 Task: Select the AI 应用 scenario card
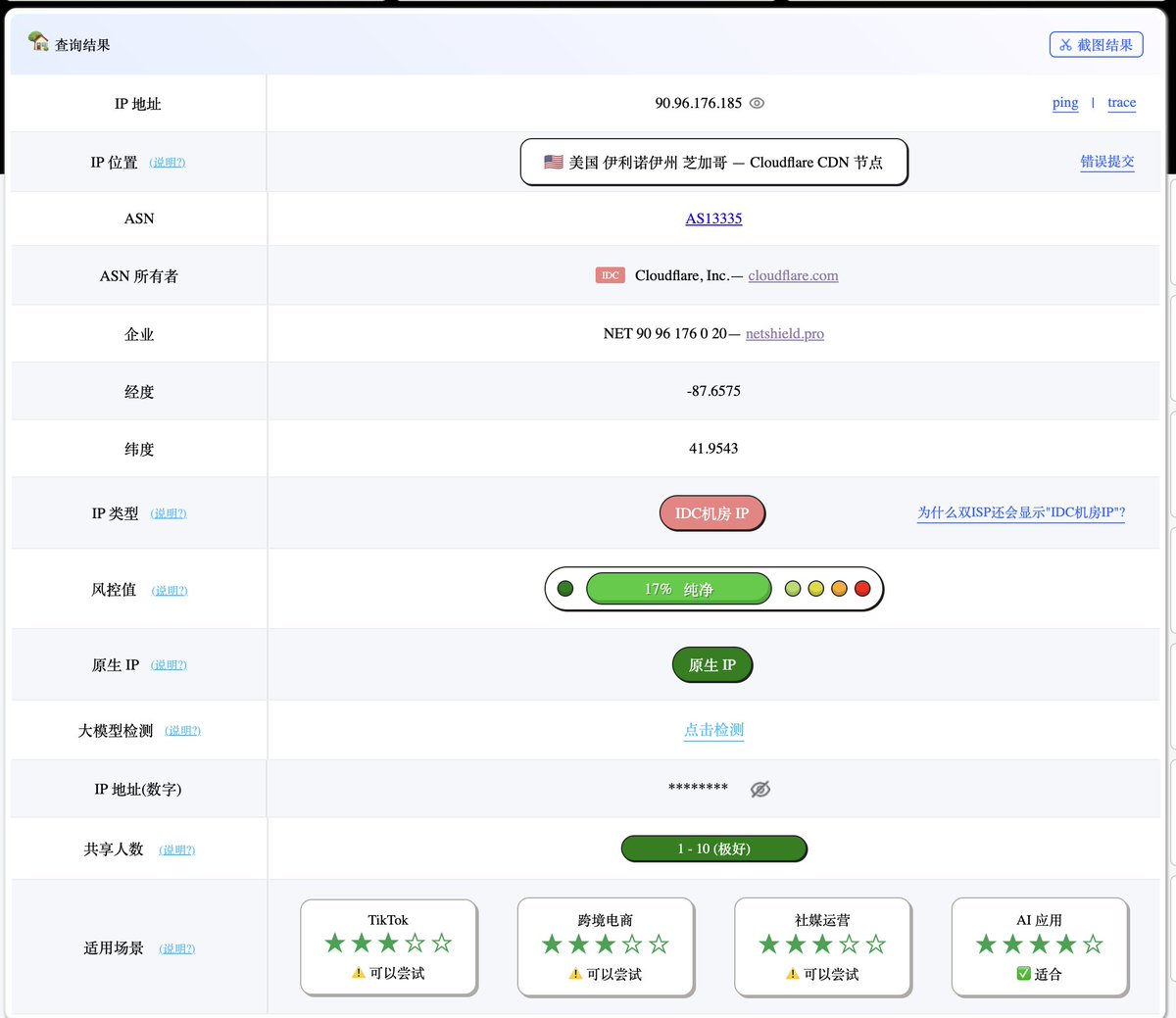[1040, 946]
